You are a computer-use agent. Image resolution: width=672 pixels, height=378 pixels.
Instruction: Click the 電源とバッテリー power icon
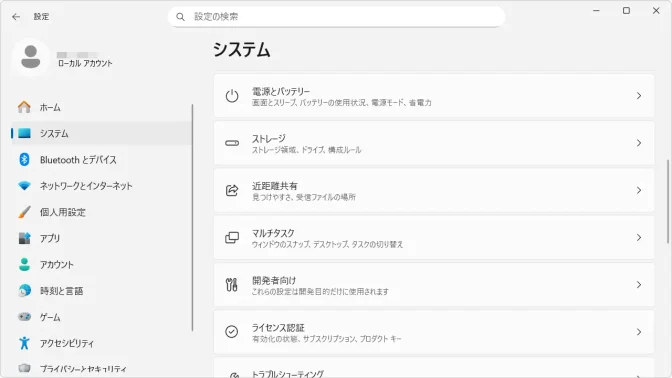click(232, 96)
